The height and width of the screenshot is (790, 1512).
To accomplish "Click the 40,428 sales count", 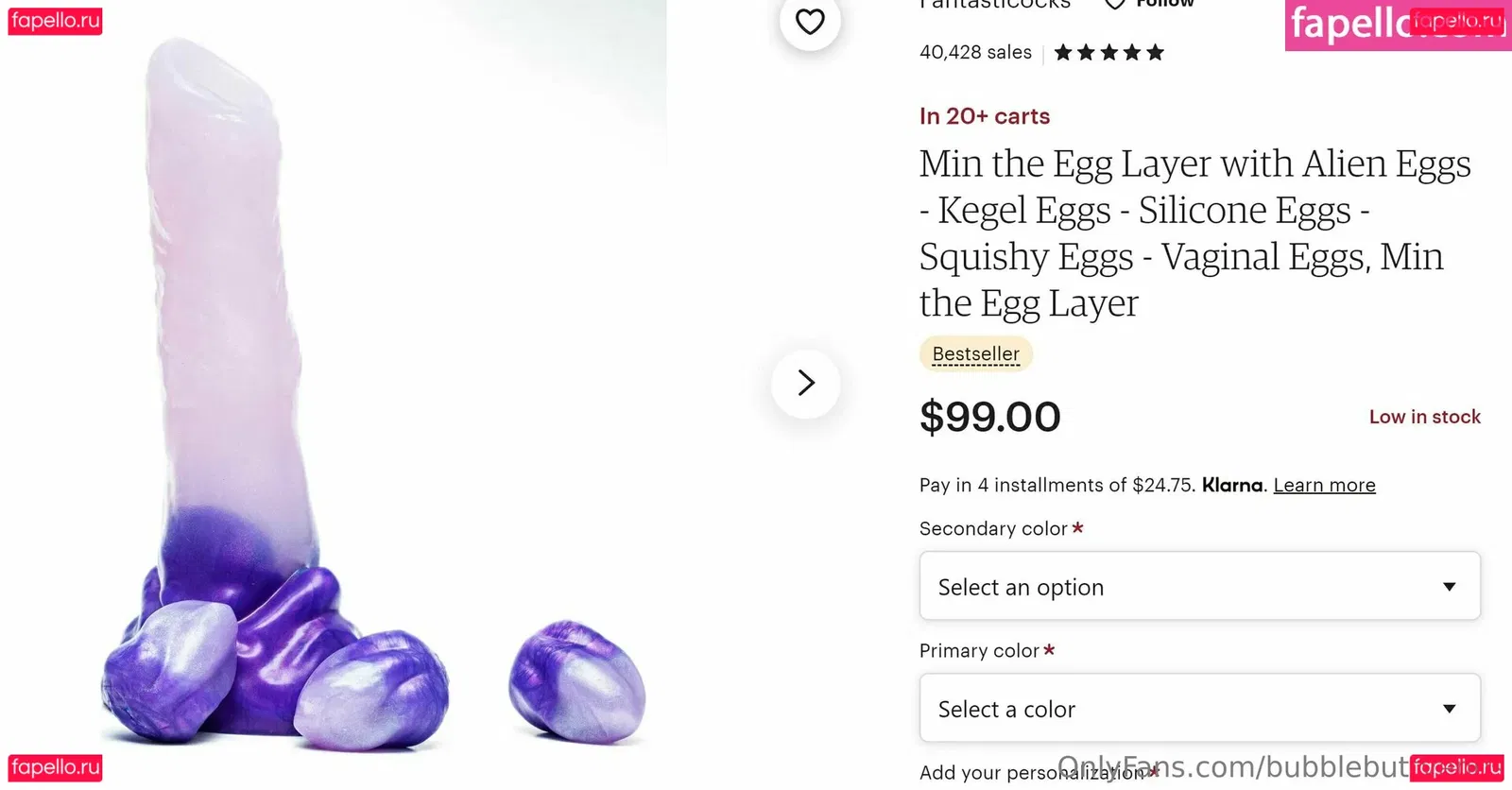I will coord(975,53).
